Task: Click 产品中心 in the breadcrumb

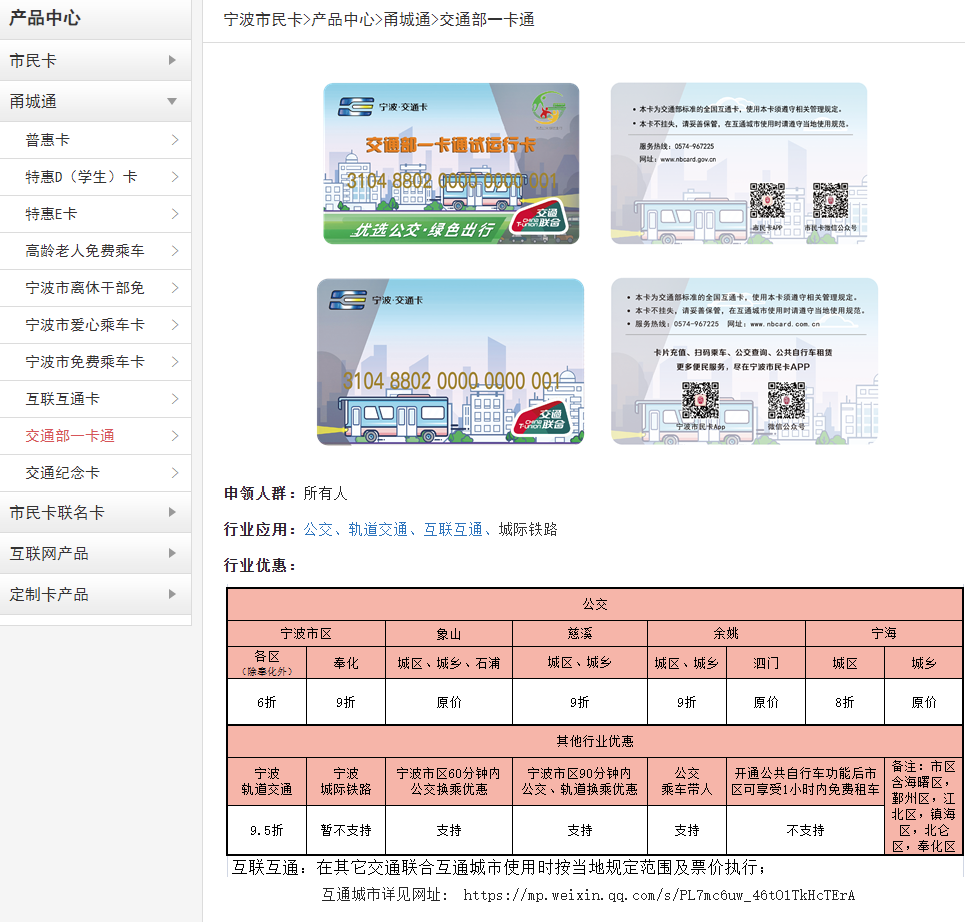Action: [x=343, y=20]
